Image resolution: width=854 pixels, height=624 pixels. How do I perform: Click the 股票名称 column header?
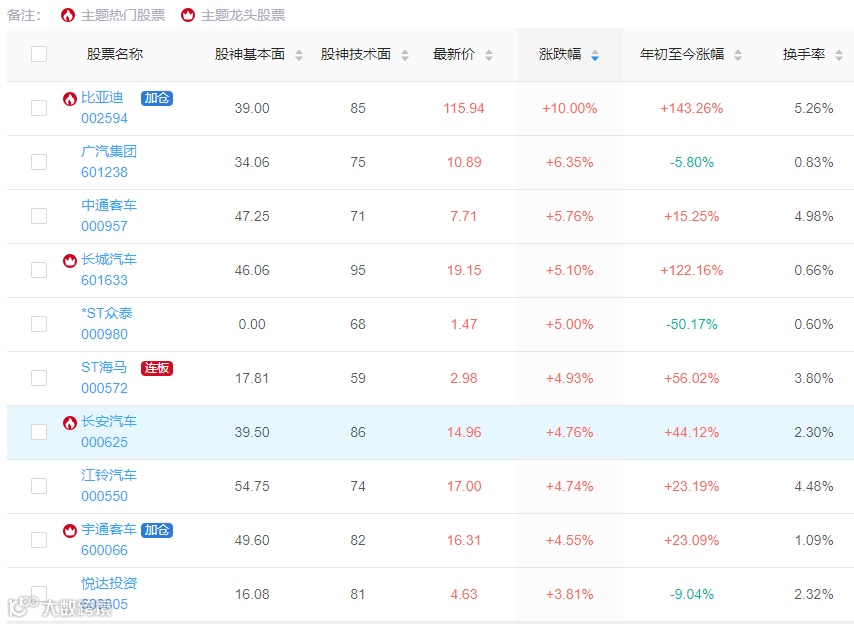point(114,54)
